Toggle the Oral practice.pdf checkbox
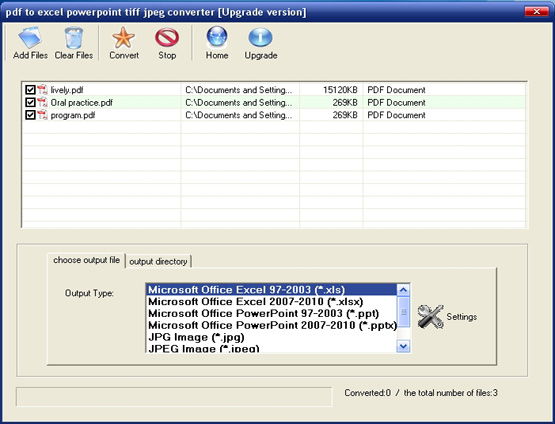555x424 pixels. click(x=30, y=102)
